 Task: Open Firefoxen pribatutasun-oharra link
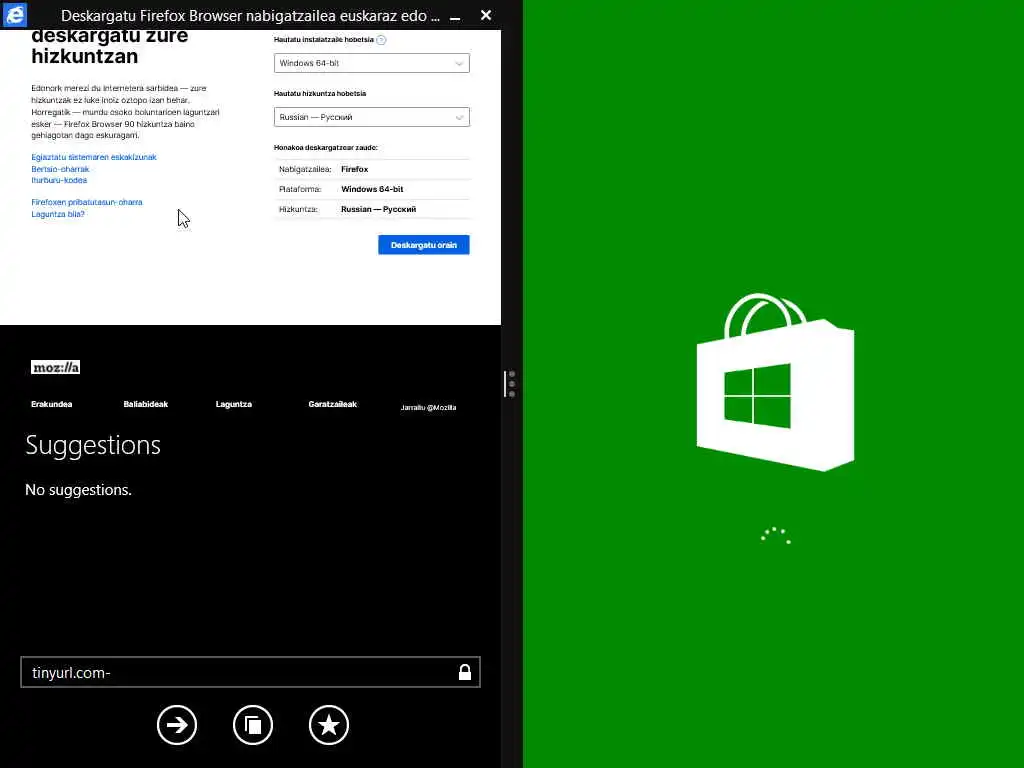87,202
